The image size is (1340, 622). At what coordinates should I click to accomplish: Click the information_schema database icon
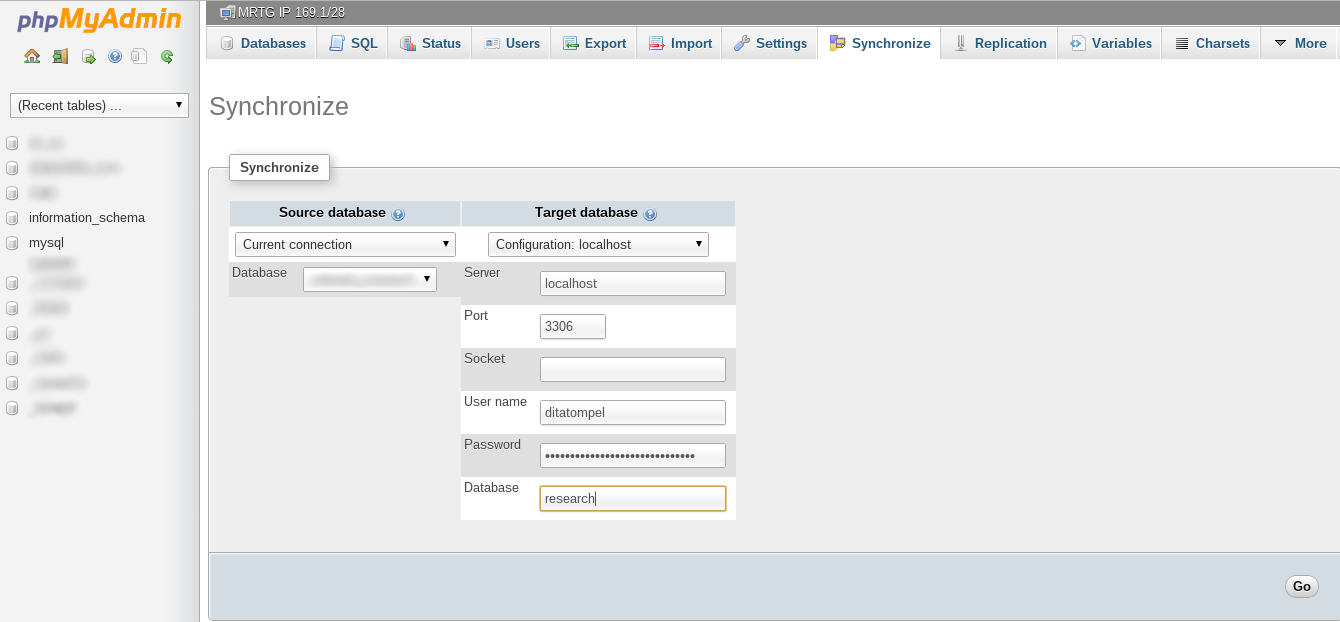pos(12,218)
